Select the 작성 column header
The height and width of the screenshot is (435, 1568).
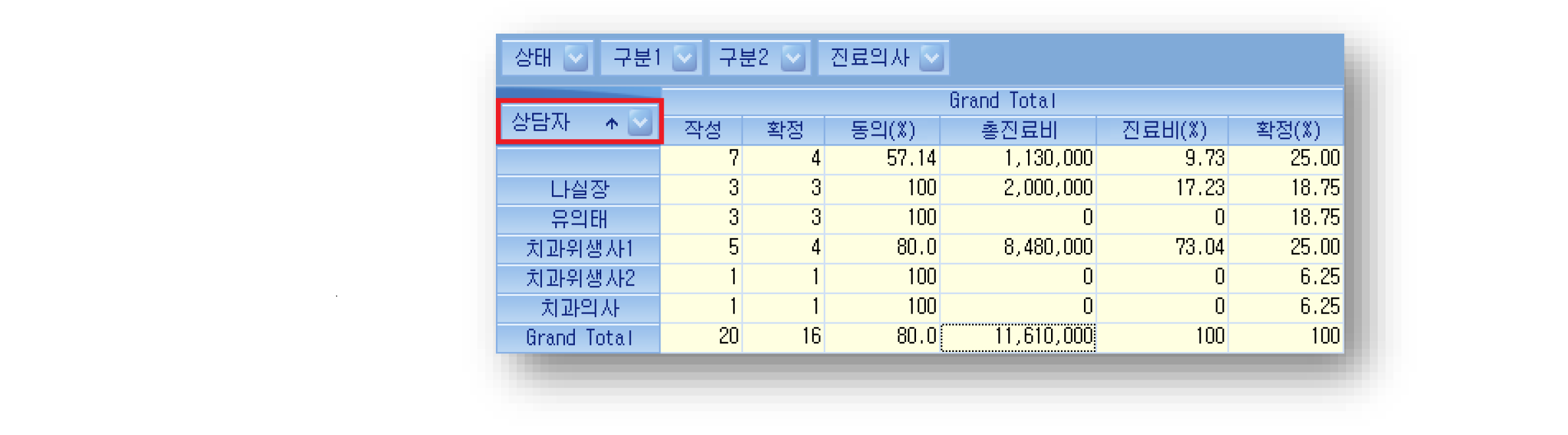(x=702, y=130)
